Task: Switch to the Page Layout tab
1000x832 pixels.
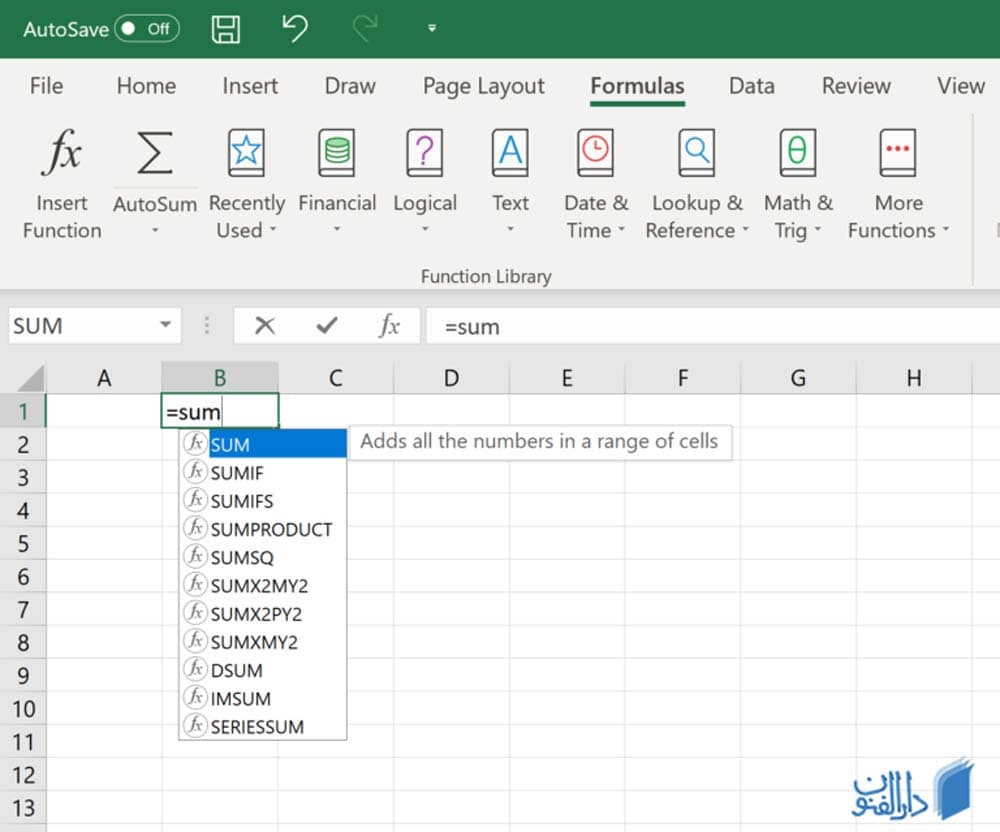Action: pyautogui.click(x=483, y=86)
